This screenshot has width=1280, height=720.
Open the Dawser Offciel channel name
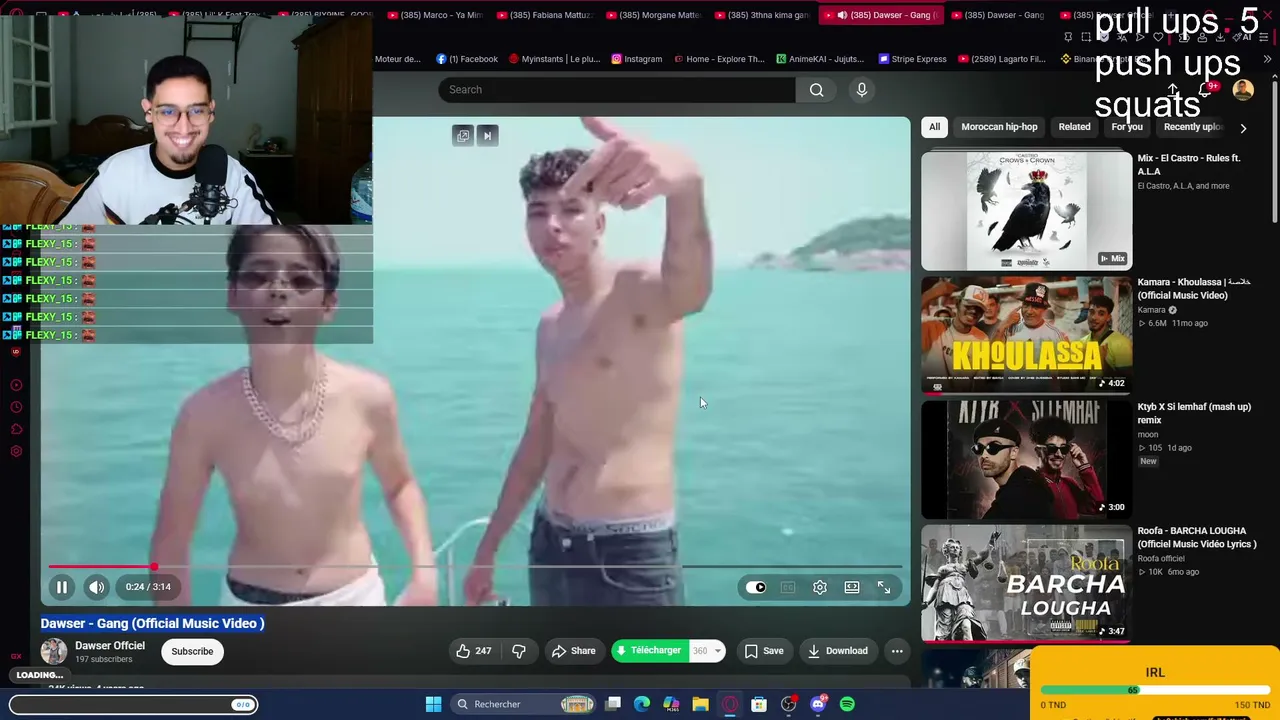point(110,646)
